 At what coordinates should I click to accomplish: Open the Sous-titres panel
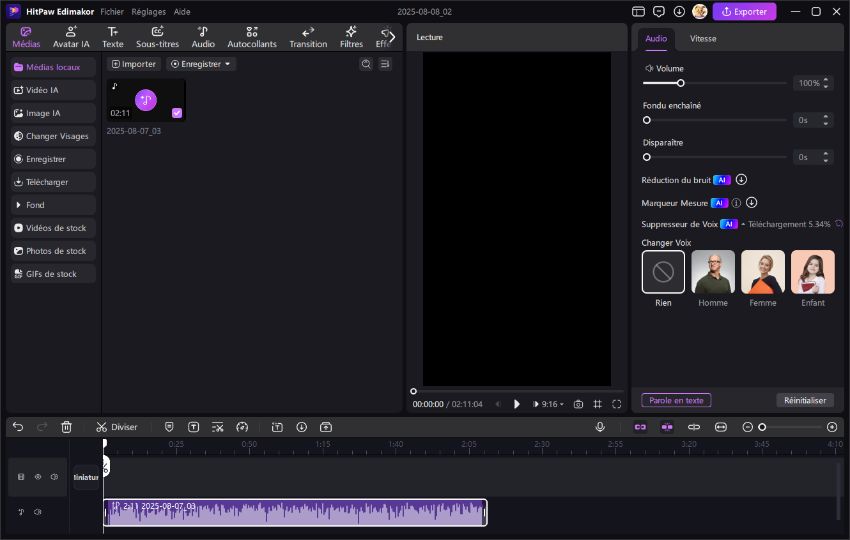[157, 37]
